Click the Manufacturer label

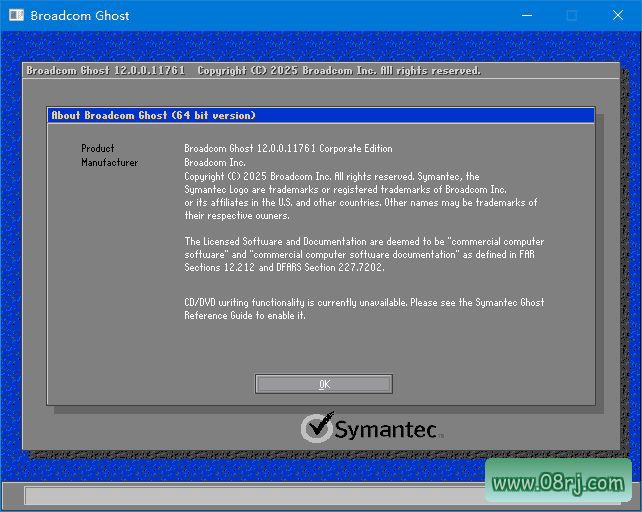coord(110,162)
